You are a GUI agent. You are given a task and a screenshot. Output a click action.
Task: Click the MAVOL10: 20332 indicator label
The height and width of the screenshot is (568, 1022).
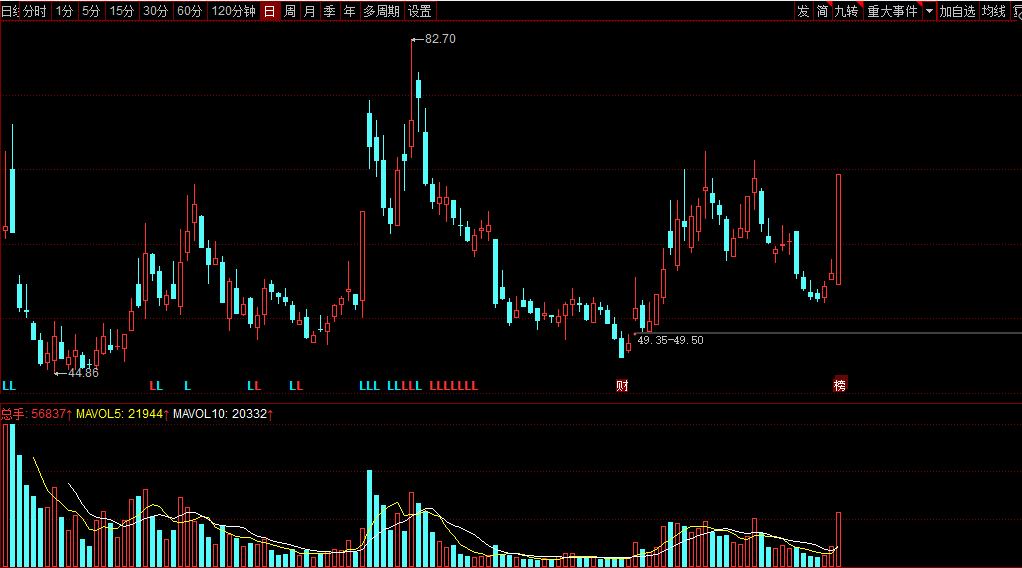223,413
